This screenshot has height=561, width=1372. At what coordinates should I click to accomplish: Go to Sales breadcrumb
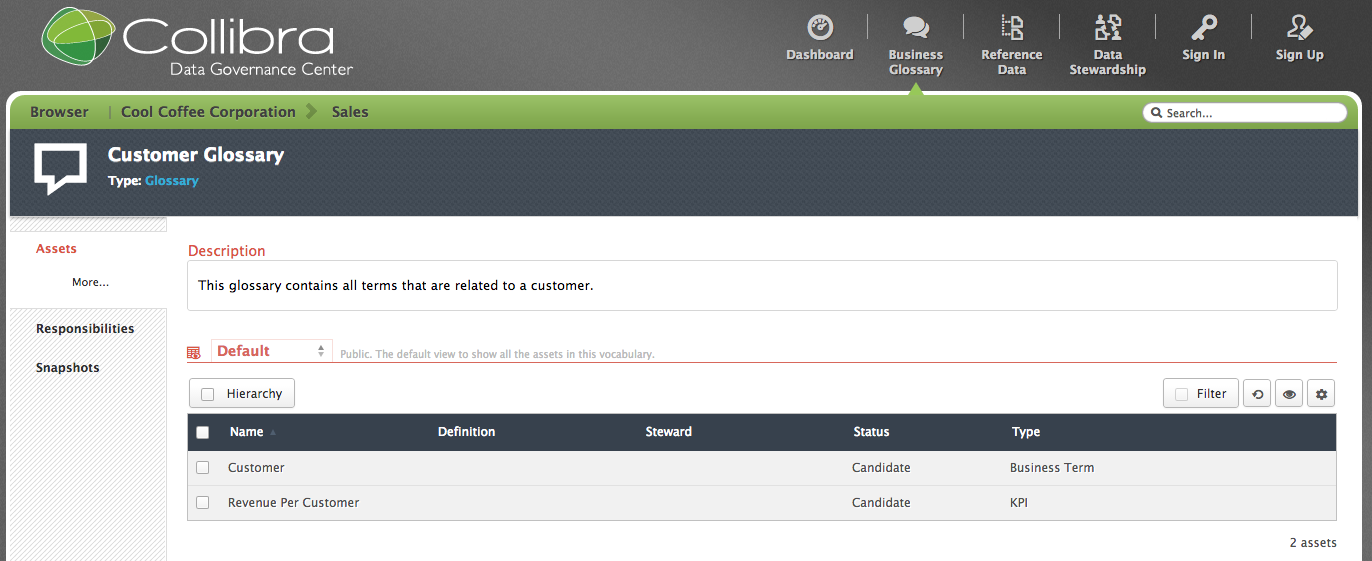(350, 112)
